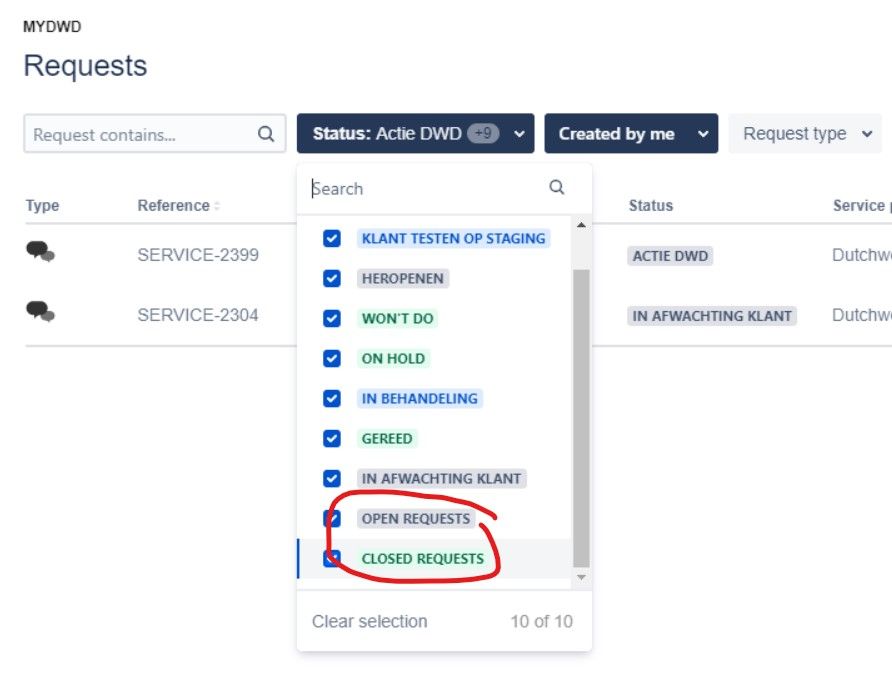Image resolution: width=892 pixels, height=686 pixels.
Task: Uncheck the On Hold status checkbox
Action: coord(332,358)
